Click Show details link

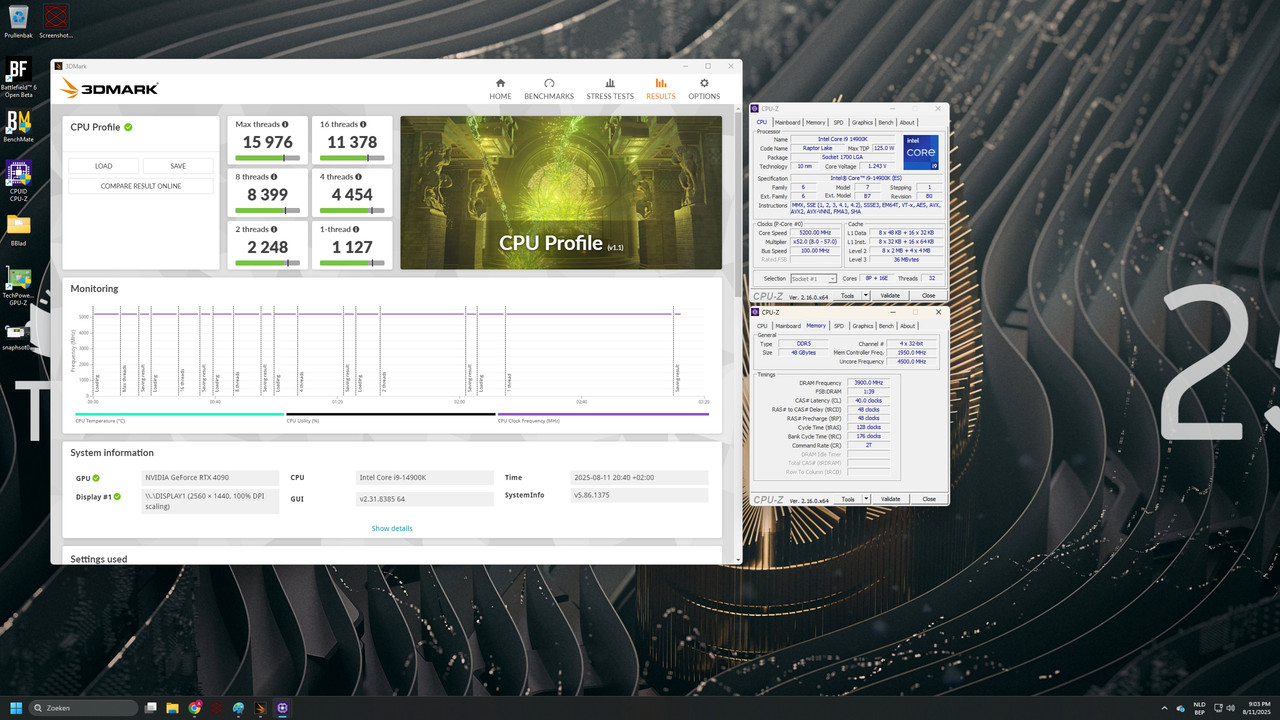(392, 528)
